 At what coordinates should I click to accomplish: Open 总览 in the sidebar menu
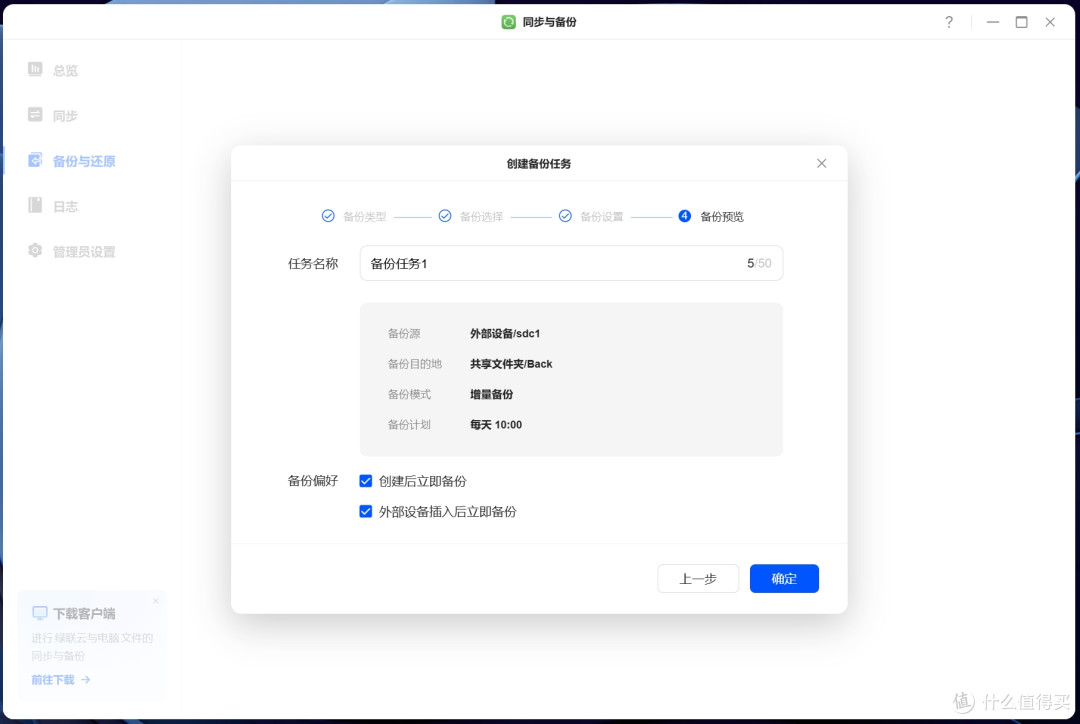[65, 70]
